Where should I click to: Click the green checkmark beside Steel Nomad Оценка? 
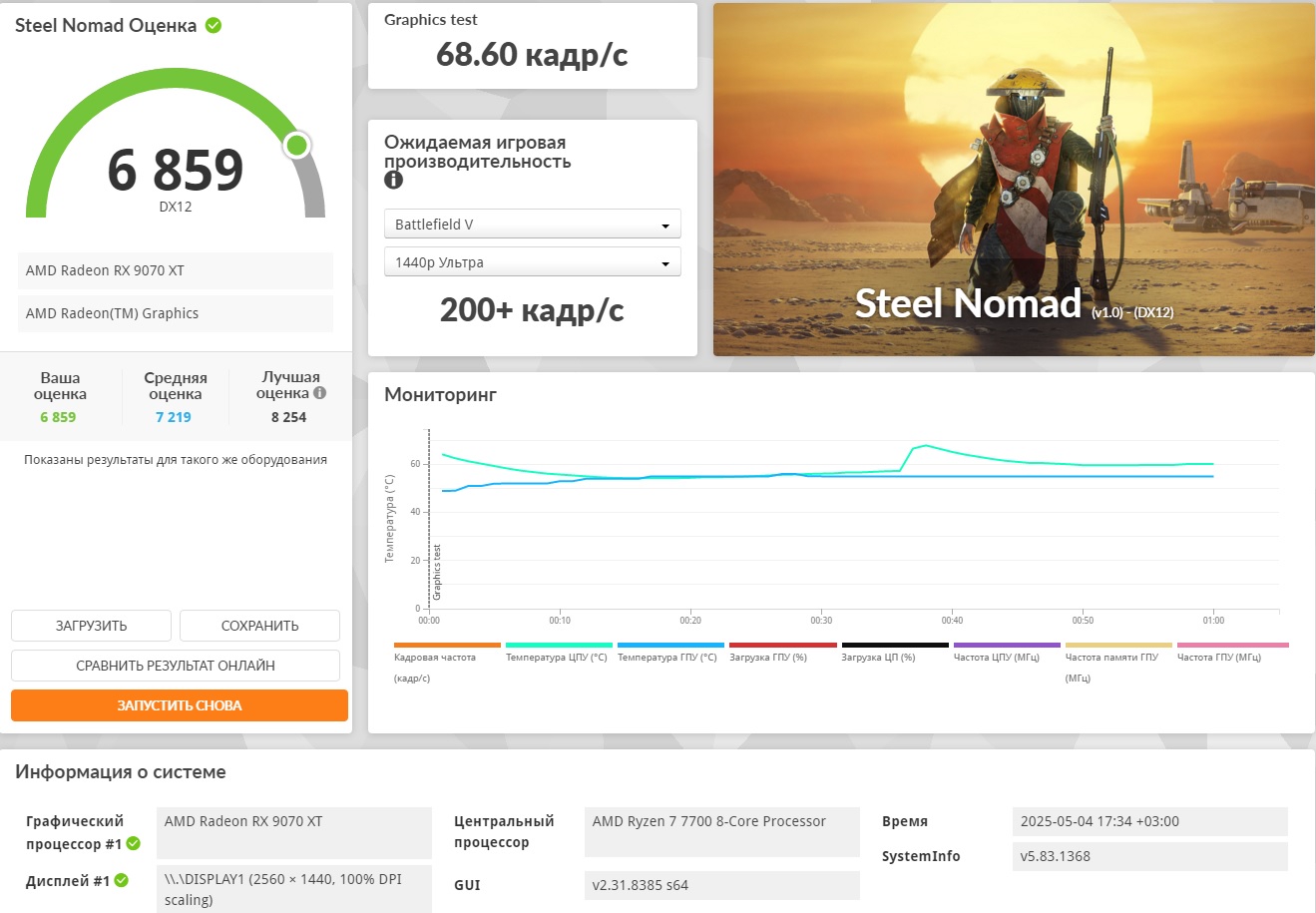(x=214, y=26)
